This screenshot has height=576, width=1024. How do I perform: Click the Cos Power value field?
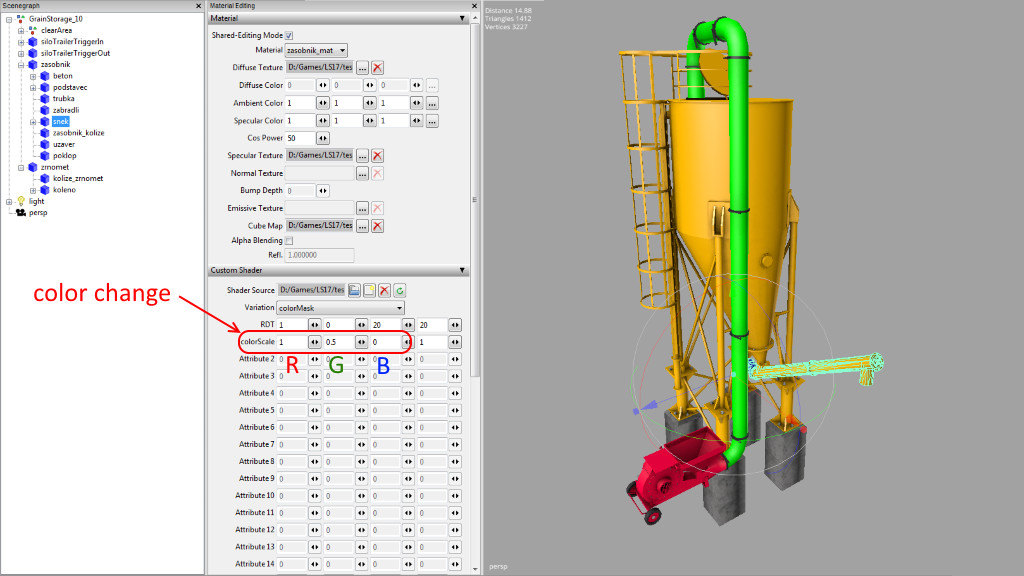point(299,138)
